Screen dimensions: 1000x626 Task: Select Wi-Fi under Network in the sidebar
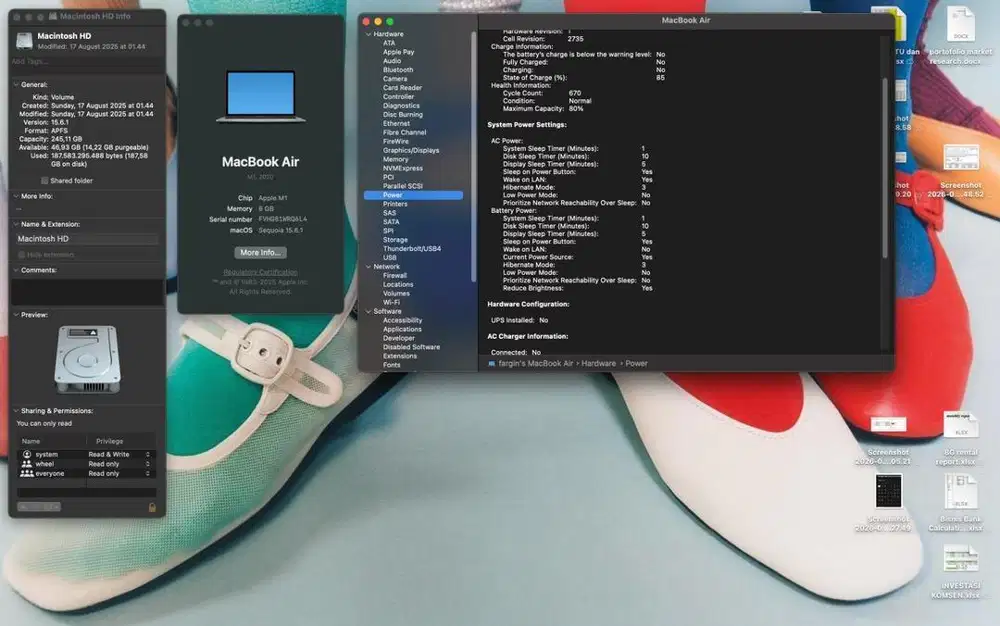coord(391,302)
